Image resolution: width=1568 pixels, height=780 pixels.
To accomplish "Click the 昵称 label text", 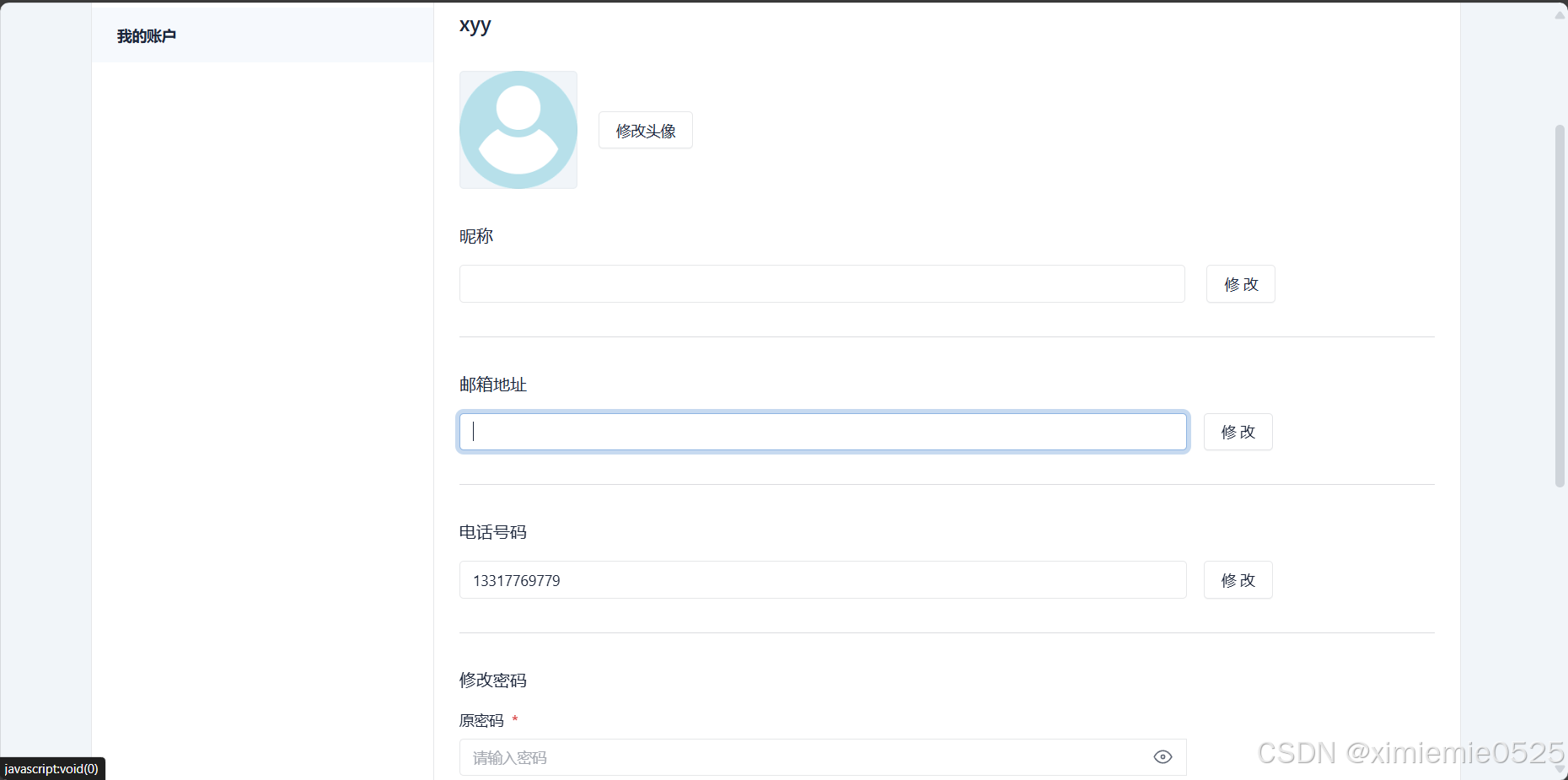I will (x=476, y=236).
